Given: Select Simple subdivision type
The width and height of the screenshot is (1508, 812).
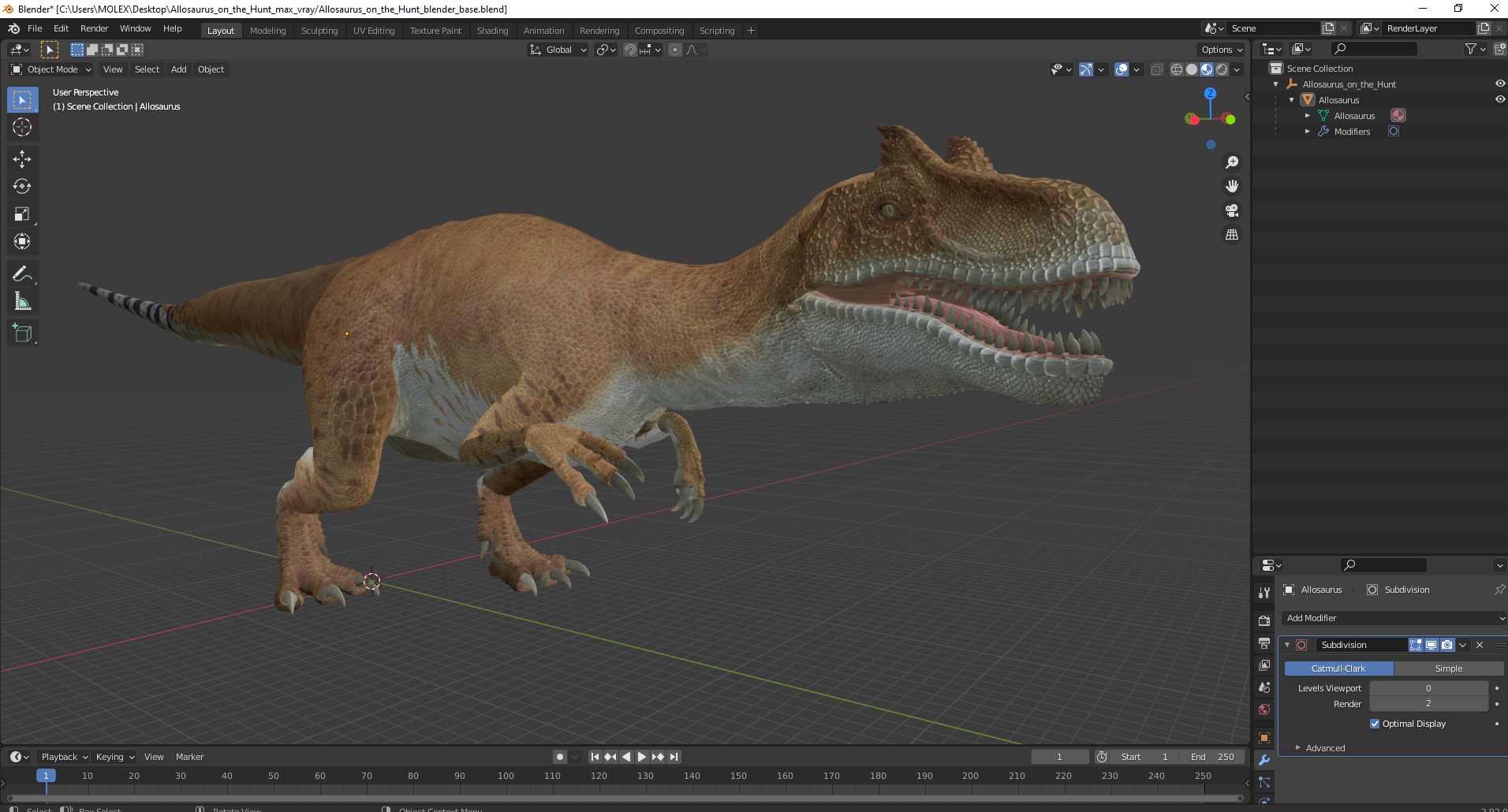Looking at the screenshot, I should click(x=1448, y=669).
